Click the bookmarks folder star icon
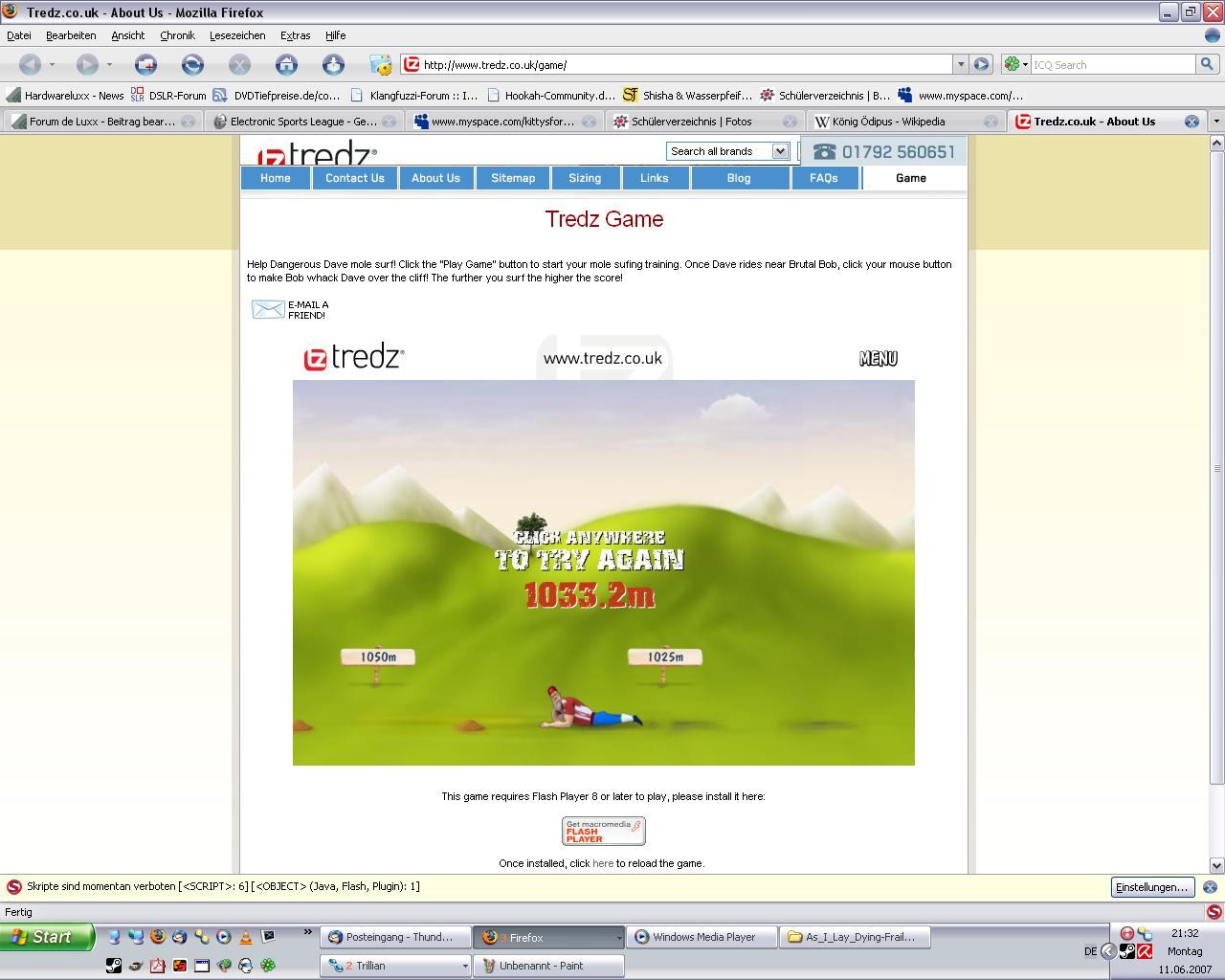The width and height of the screenshot is (1225, 980). (x=380, y=64)
